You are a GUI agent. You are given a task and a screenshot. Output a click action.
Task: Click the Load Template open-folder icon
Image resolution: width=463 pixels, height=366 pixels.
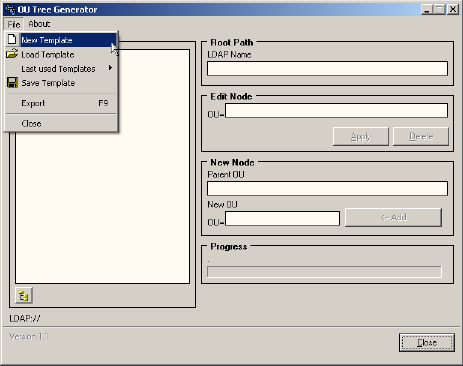pos(12,54)
